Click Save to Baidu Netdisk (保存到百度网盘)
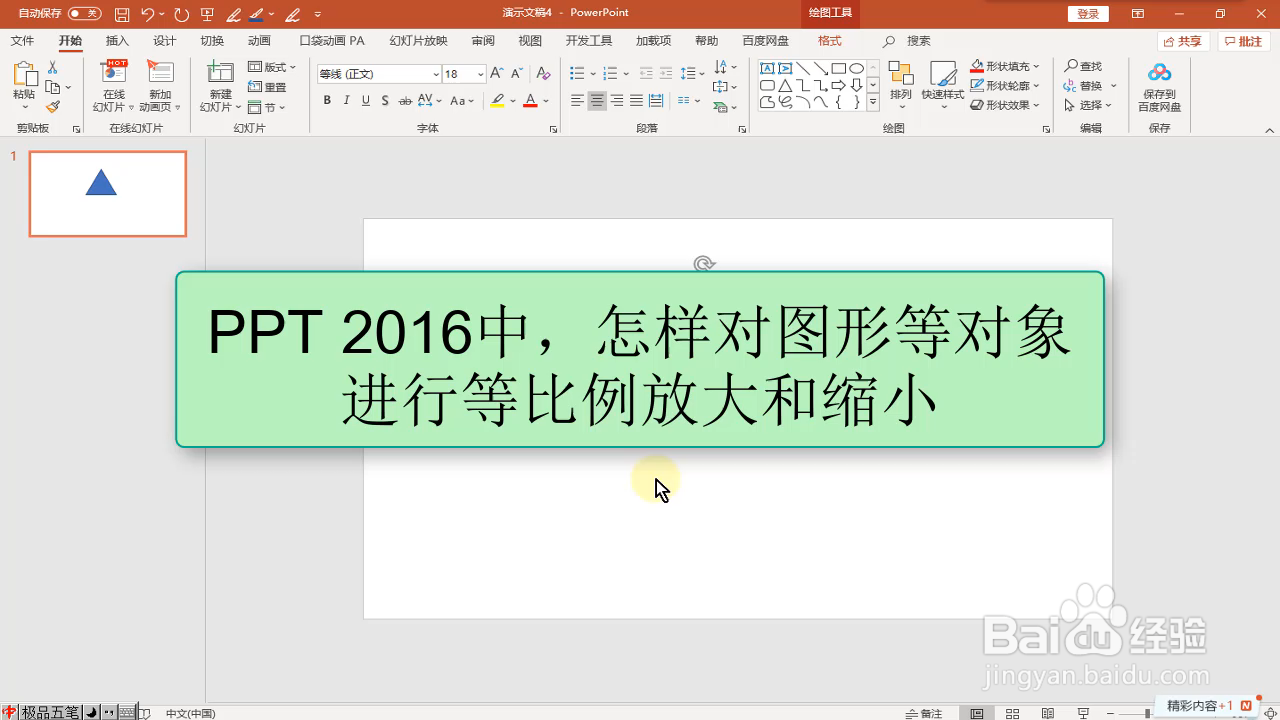1280x720 pixels. coord(1159,85)
